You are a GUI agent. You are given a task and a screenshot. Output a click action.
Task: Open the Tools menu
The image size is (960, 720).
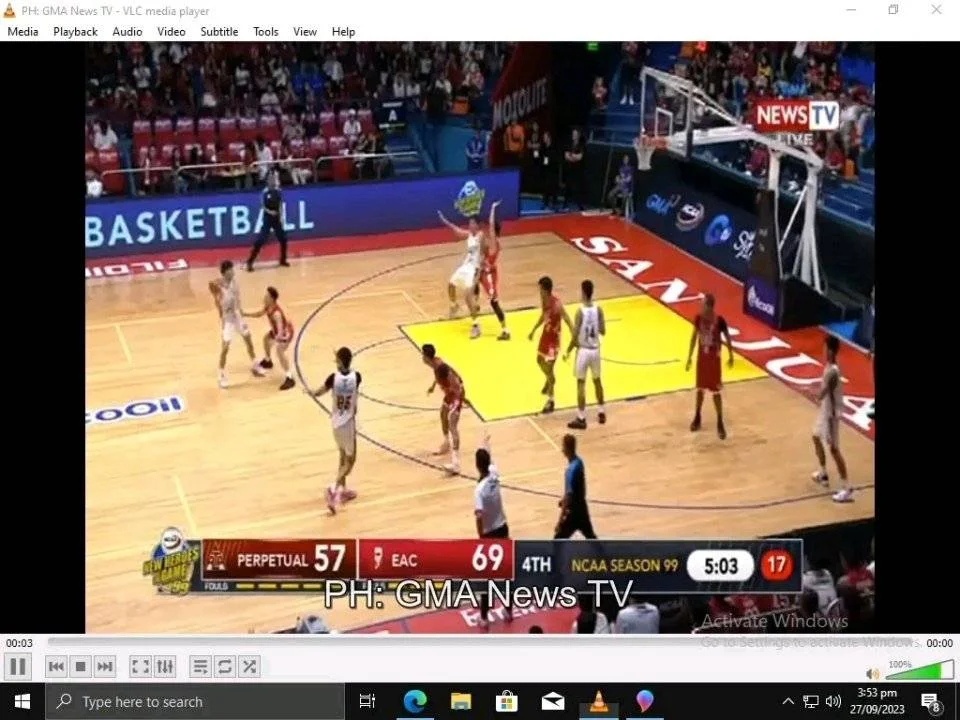point(266,32)
